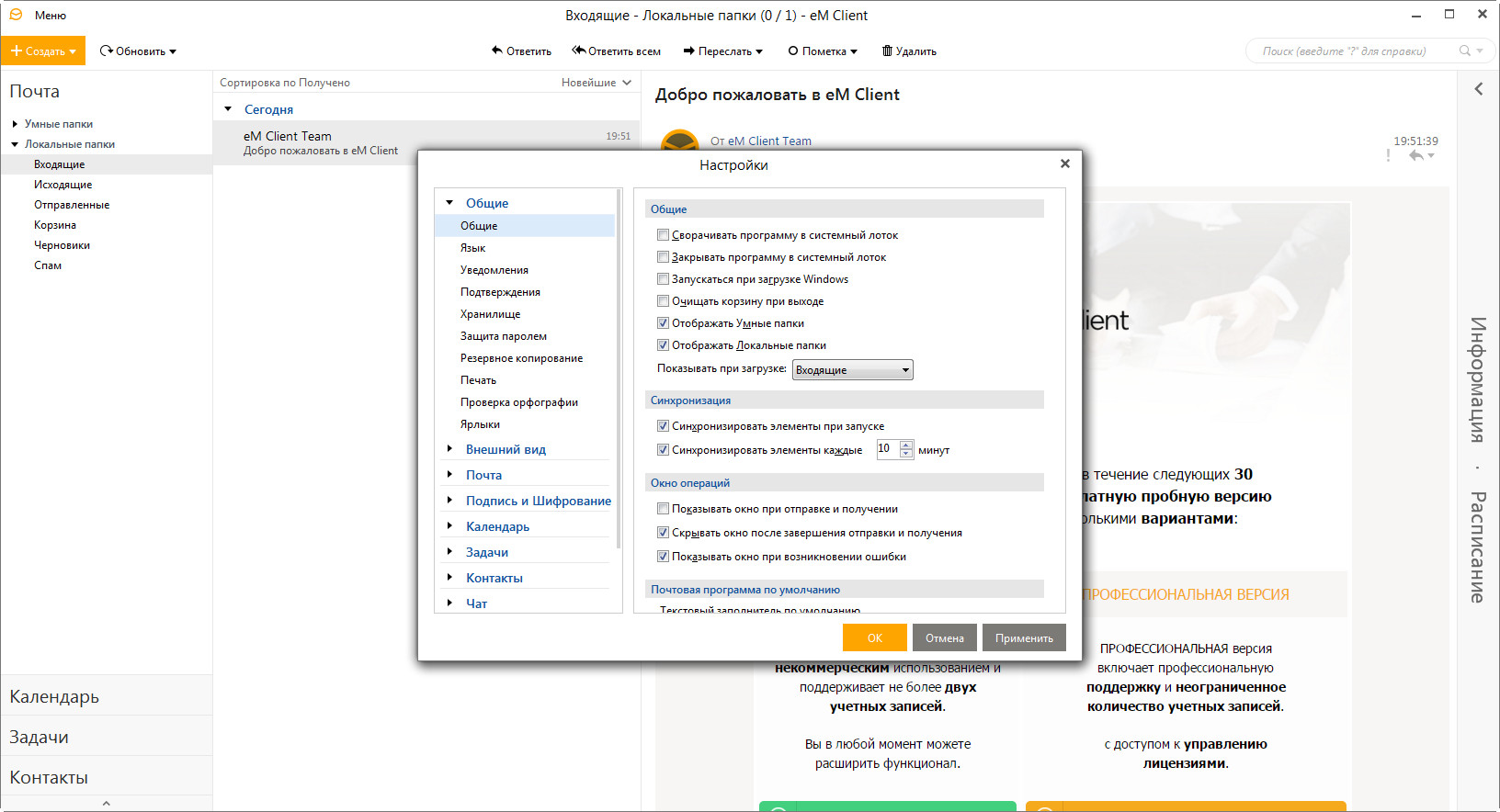The width and height of the screenshot is (1500, 812).
Task: Uncheck Отображать Локальные папки
Action: pos(663,345)
